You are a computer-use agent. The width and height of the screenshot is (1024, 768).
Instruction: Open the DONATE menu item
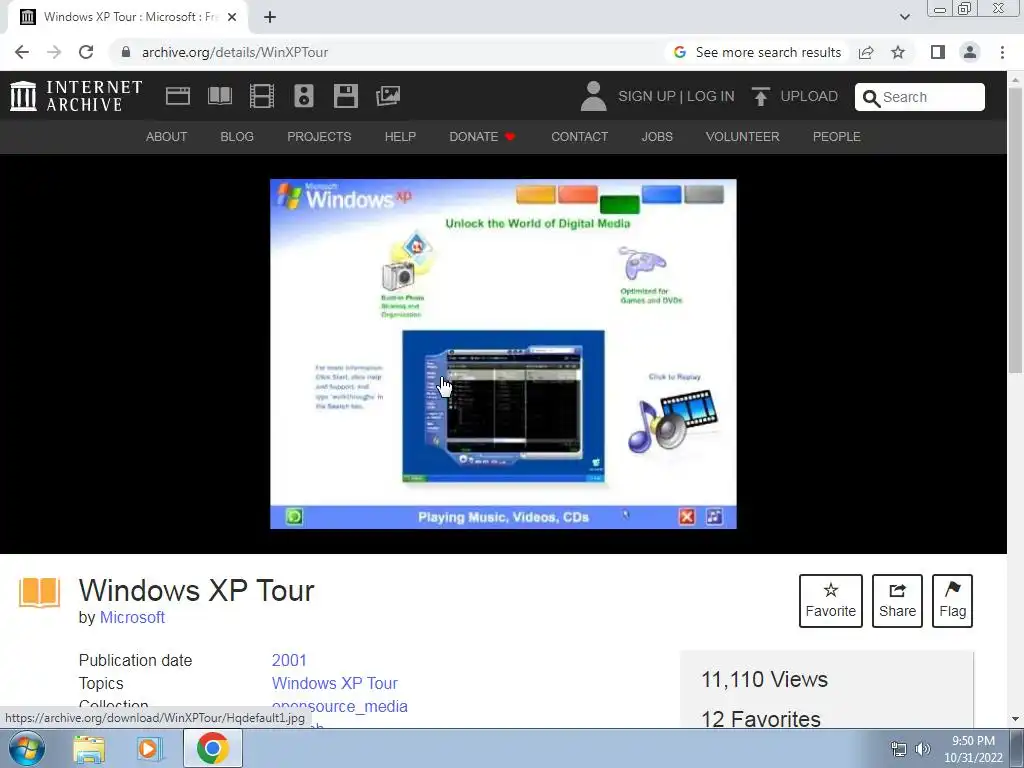point(482,136)
